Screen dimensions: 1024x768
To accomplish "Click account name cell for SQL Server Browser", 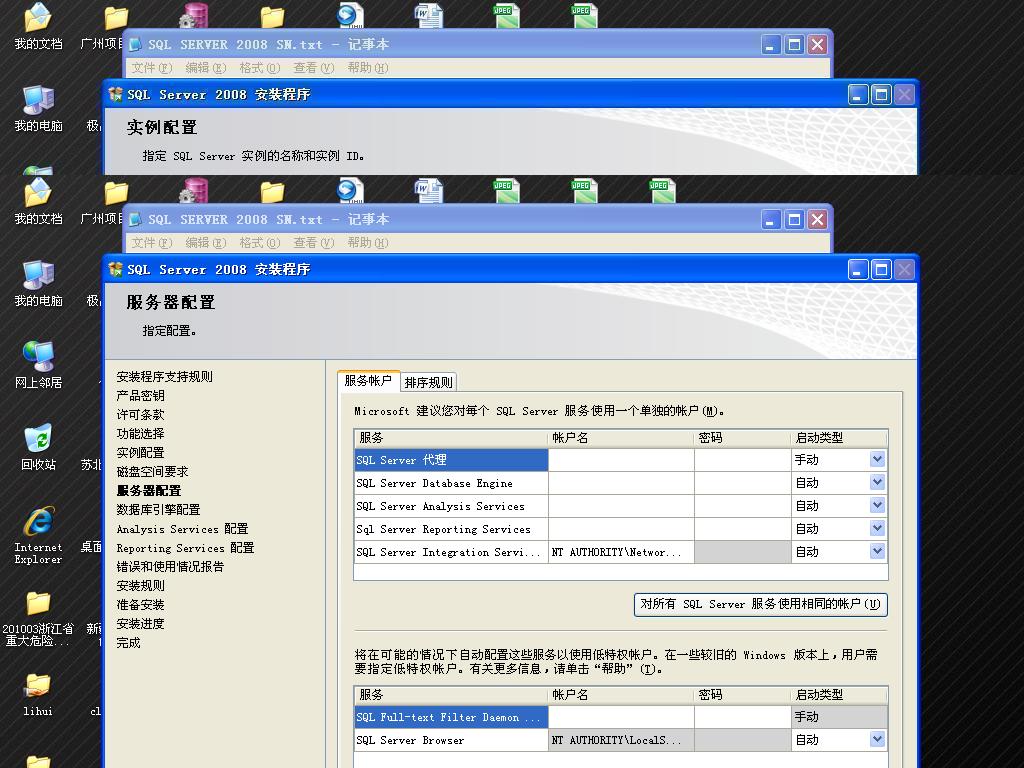I will 620,740.
